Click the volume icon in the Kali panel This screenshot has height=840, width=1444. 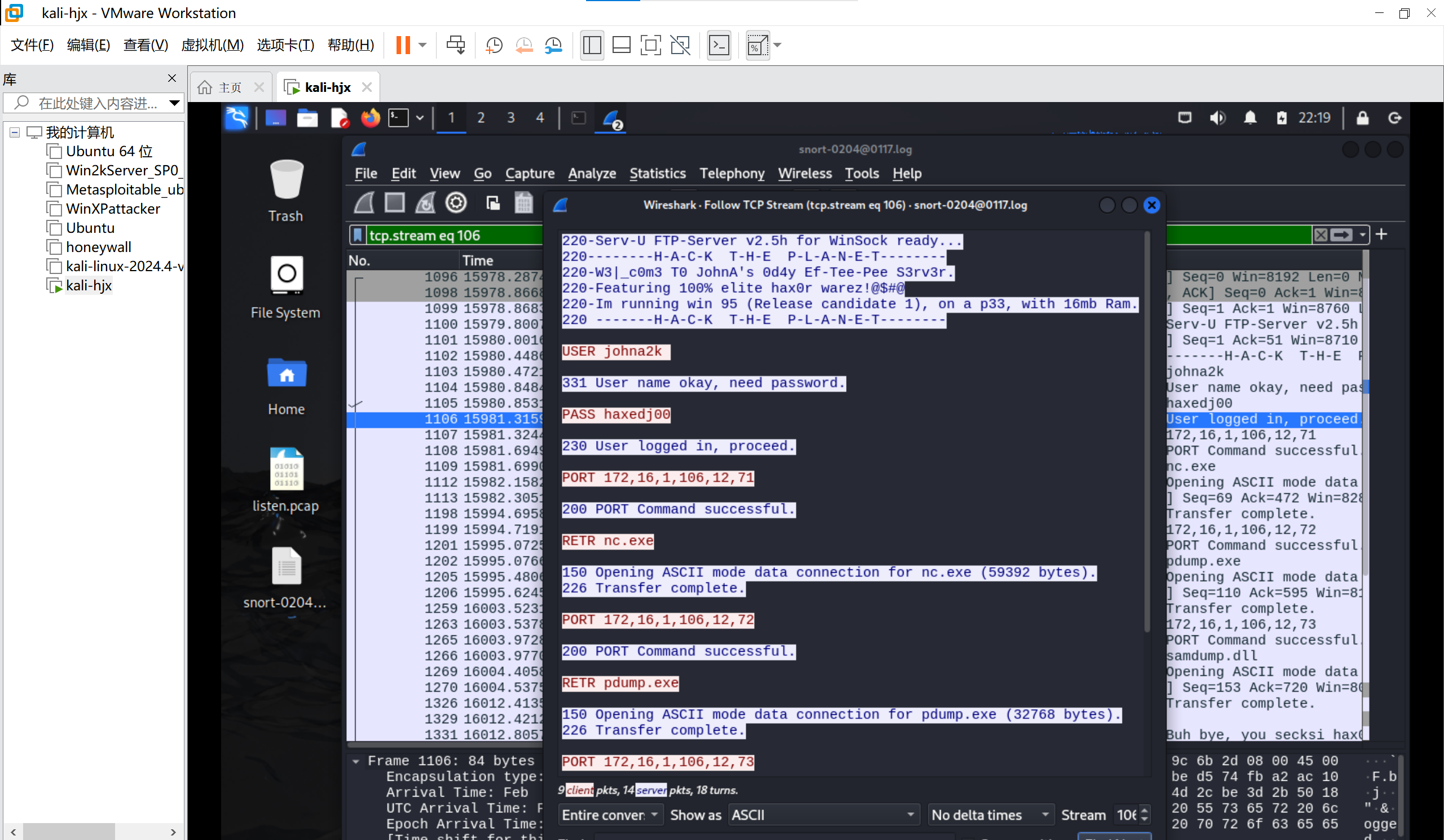tap(1217, 118)
